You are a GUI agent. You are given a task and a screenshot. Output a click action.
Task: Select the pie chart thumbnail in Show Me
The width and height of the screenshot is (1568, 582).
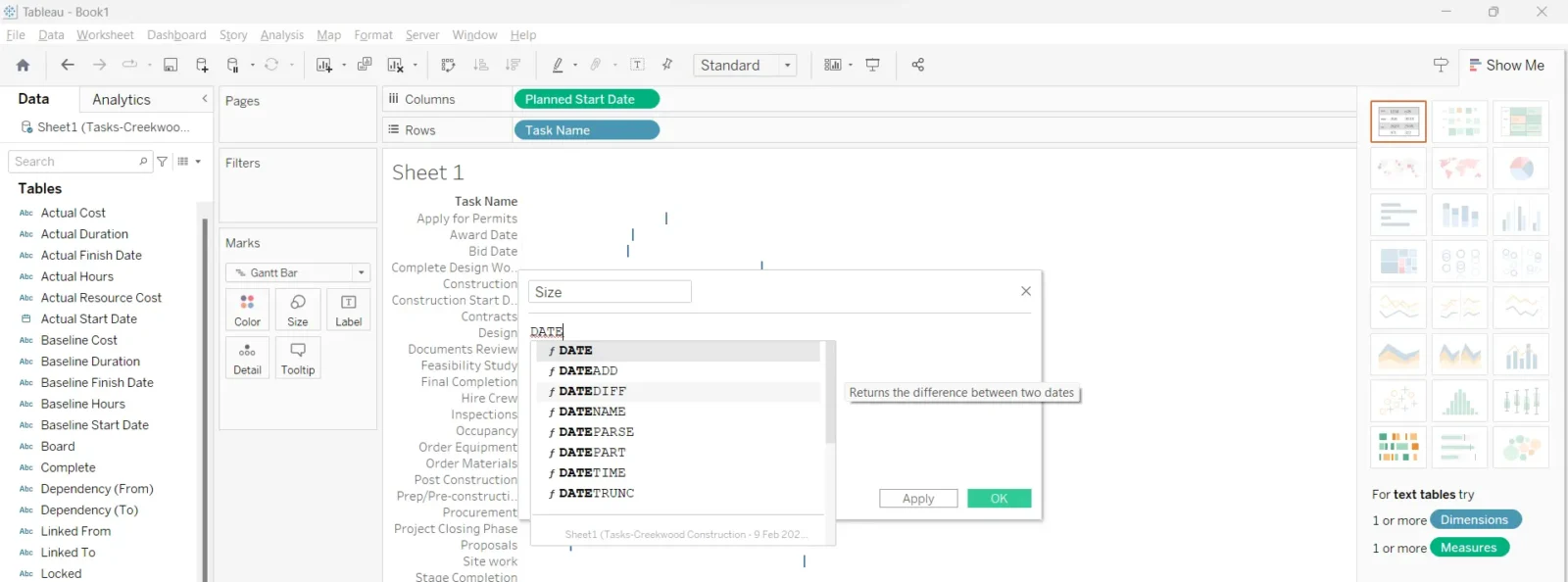point(1521,169)
